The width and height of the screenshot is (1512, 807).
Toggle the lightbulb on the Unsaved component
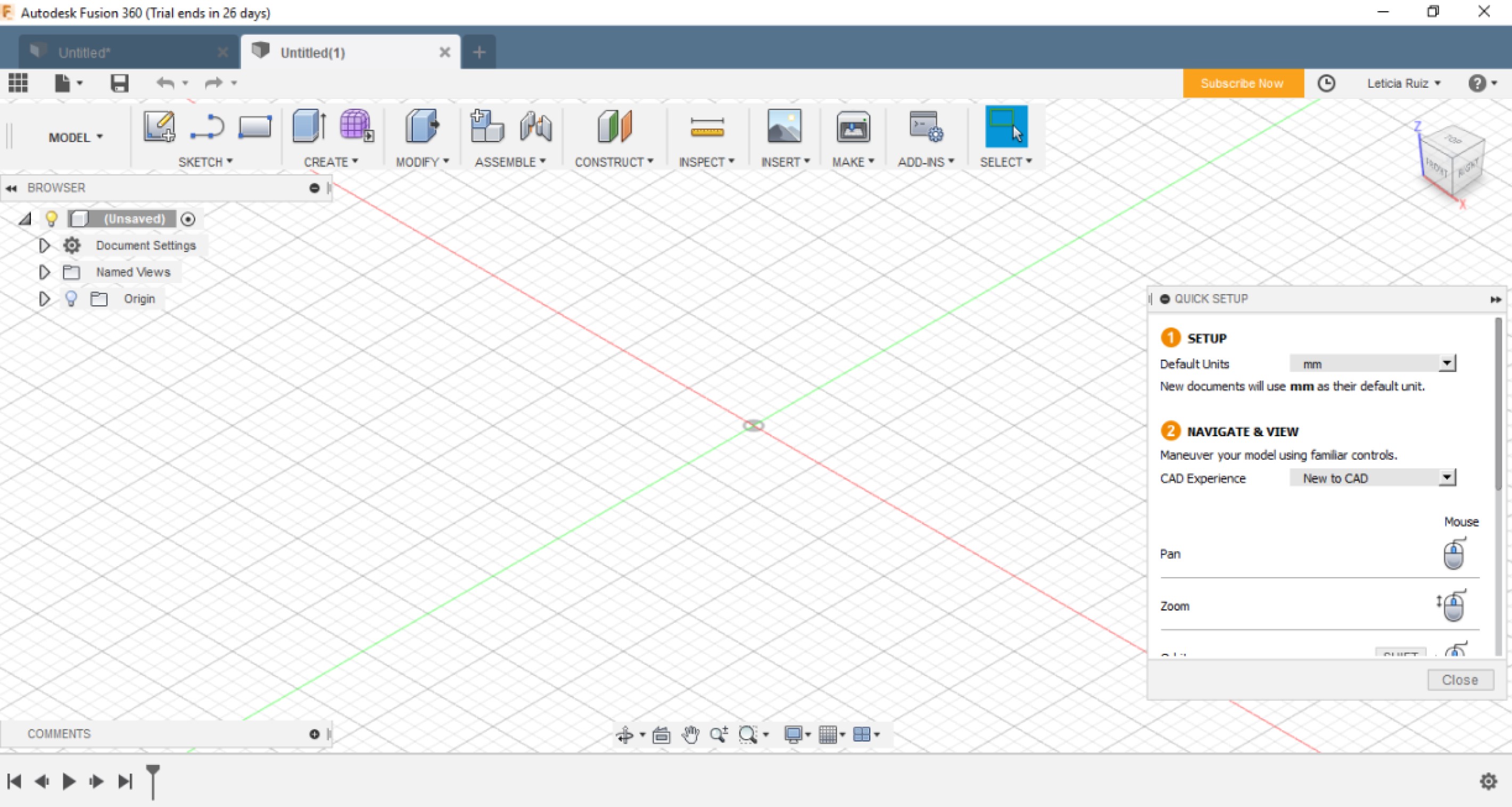(x=52, y=219)
